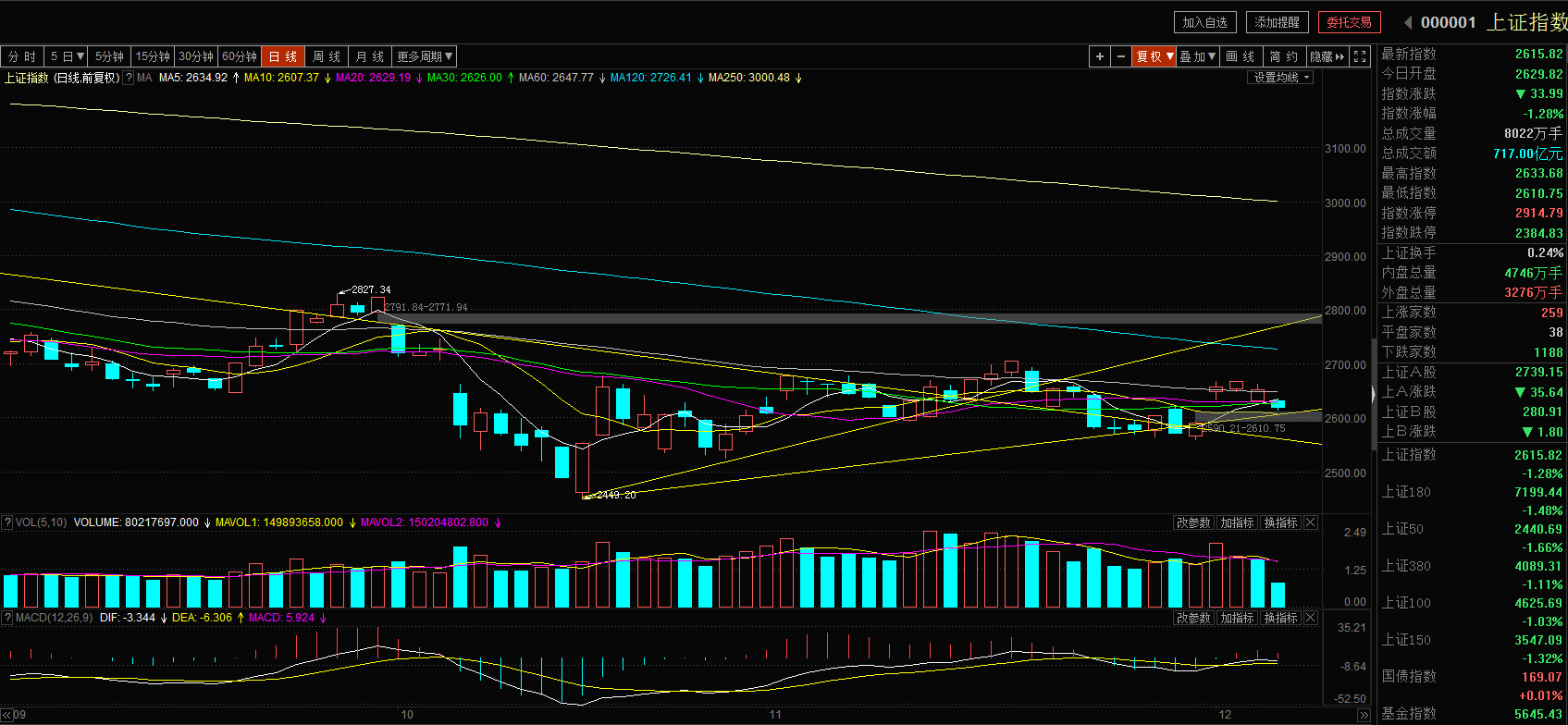This screenshot has width=1568, height=725.
Task: Click the DEA: -6.306 label
Action: click(202, 618)
